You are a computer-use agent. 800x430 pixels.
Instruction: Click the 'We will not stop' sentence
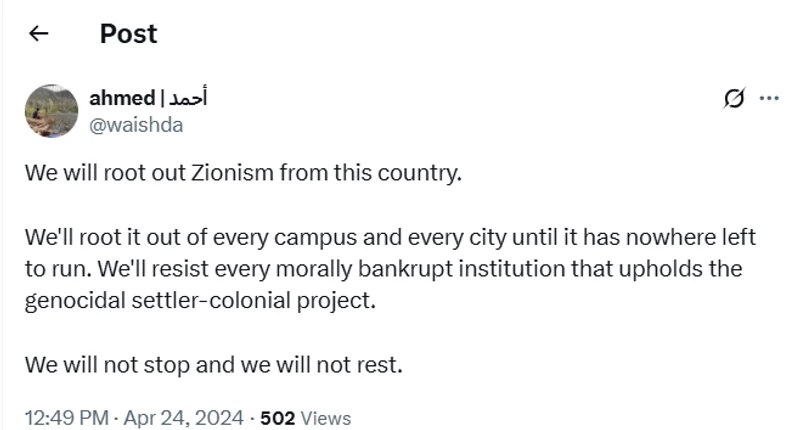[214, 365]
